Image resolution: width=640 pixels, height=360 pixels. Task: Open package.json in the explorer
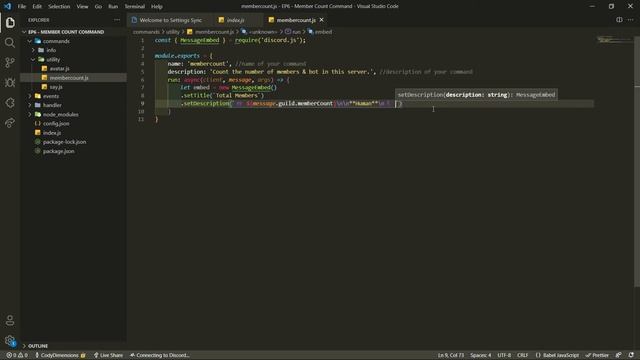click(x=58, y=151)
